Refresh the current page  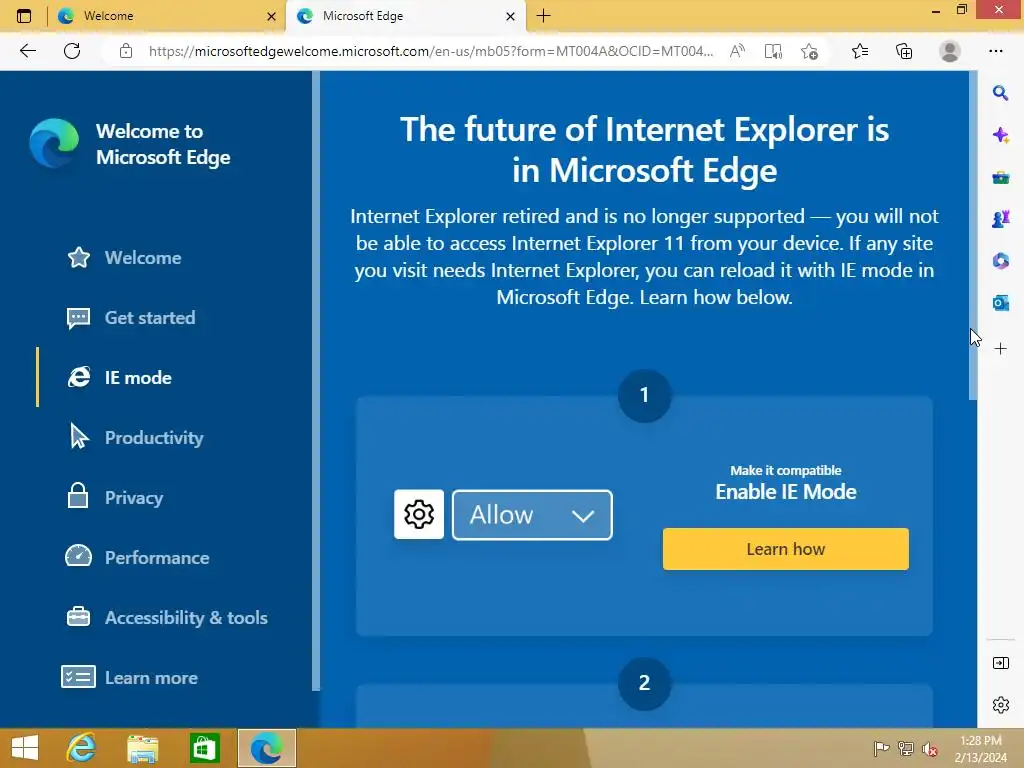(x=72, y=51)
